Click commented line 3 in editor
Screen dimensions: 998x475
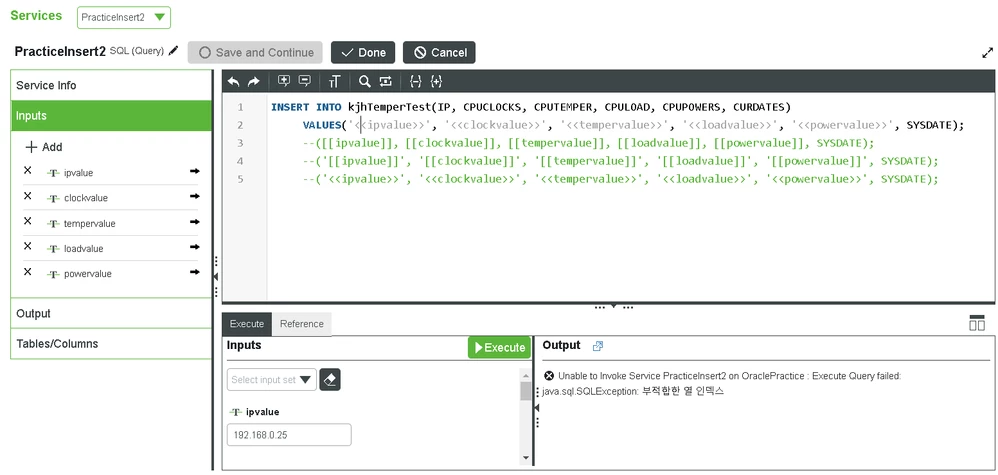point(589,143)
